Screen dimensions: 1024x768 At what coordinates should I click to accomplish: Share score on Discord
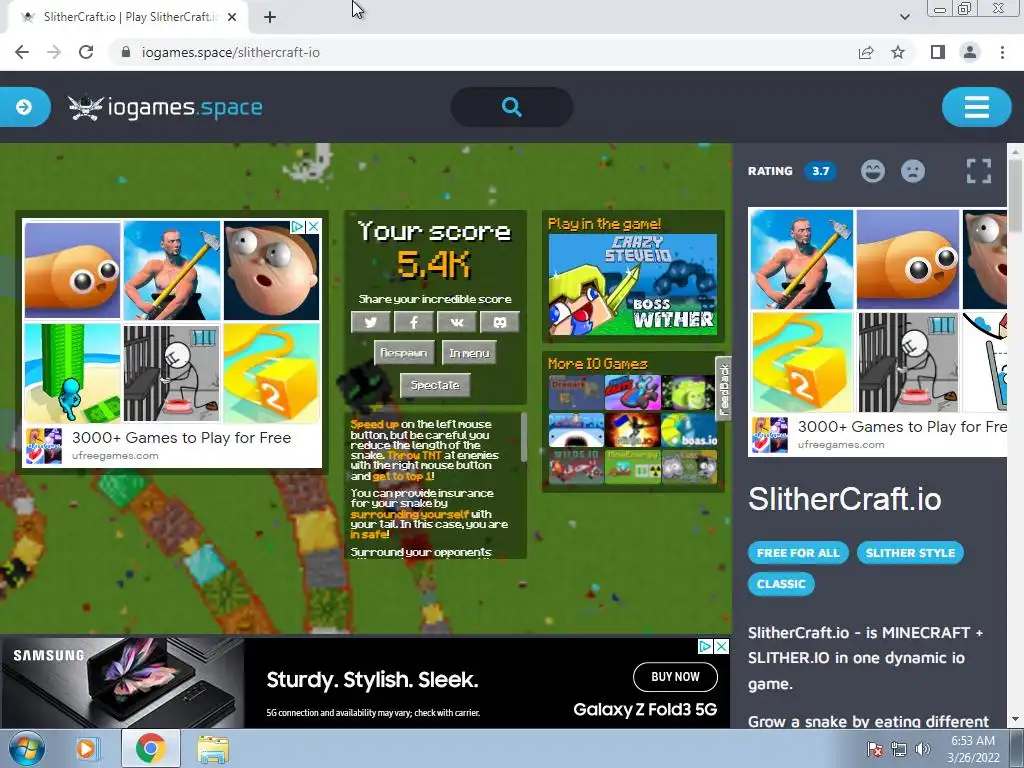pos(500,322)
